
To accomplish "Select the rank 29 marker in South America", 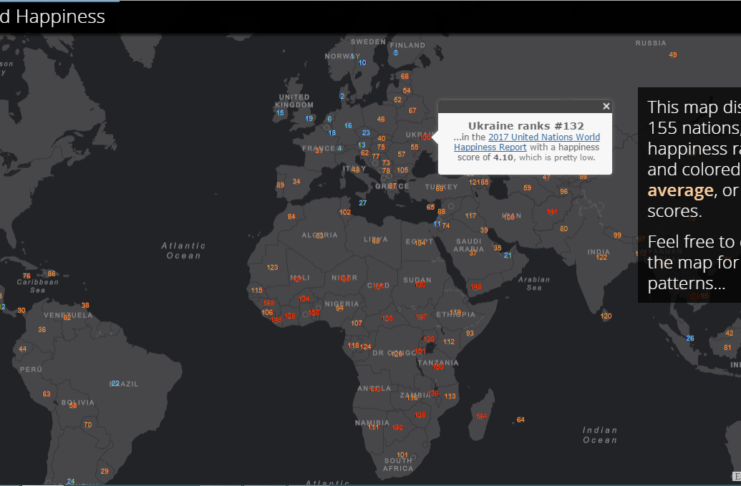I will [x=105, y=471].
